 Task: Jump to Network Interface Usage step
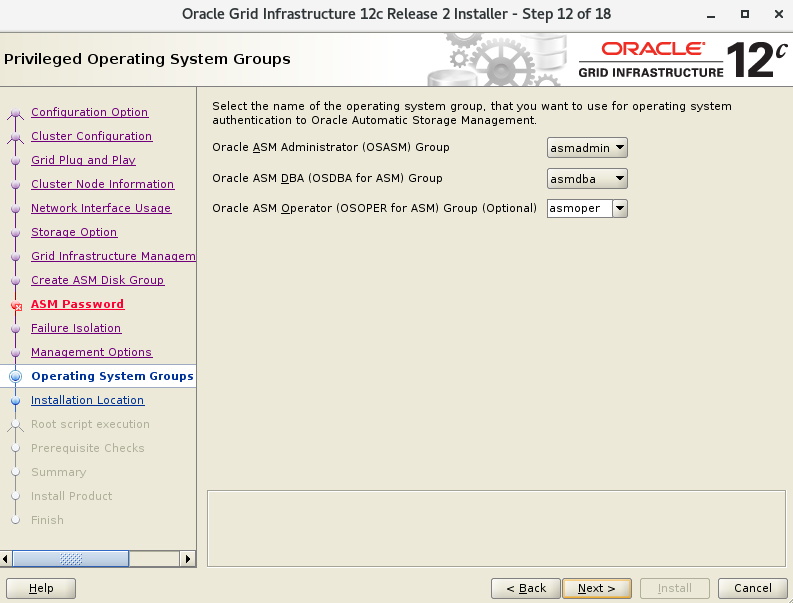coord(101,208)
